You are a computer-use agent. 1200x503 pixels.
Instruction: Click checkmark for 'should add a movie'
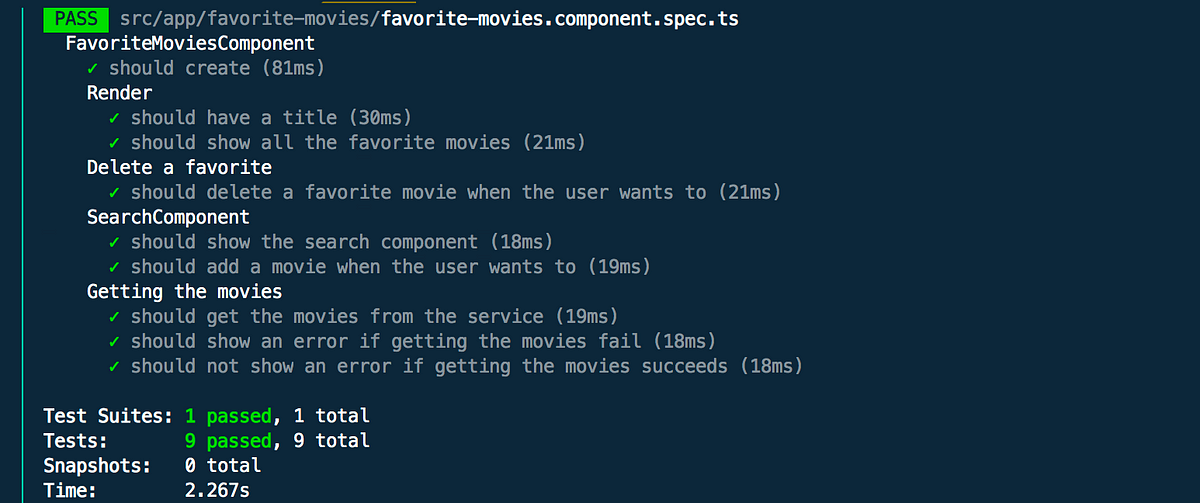pyautogui.click(x=115, y=267)
